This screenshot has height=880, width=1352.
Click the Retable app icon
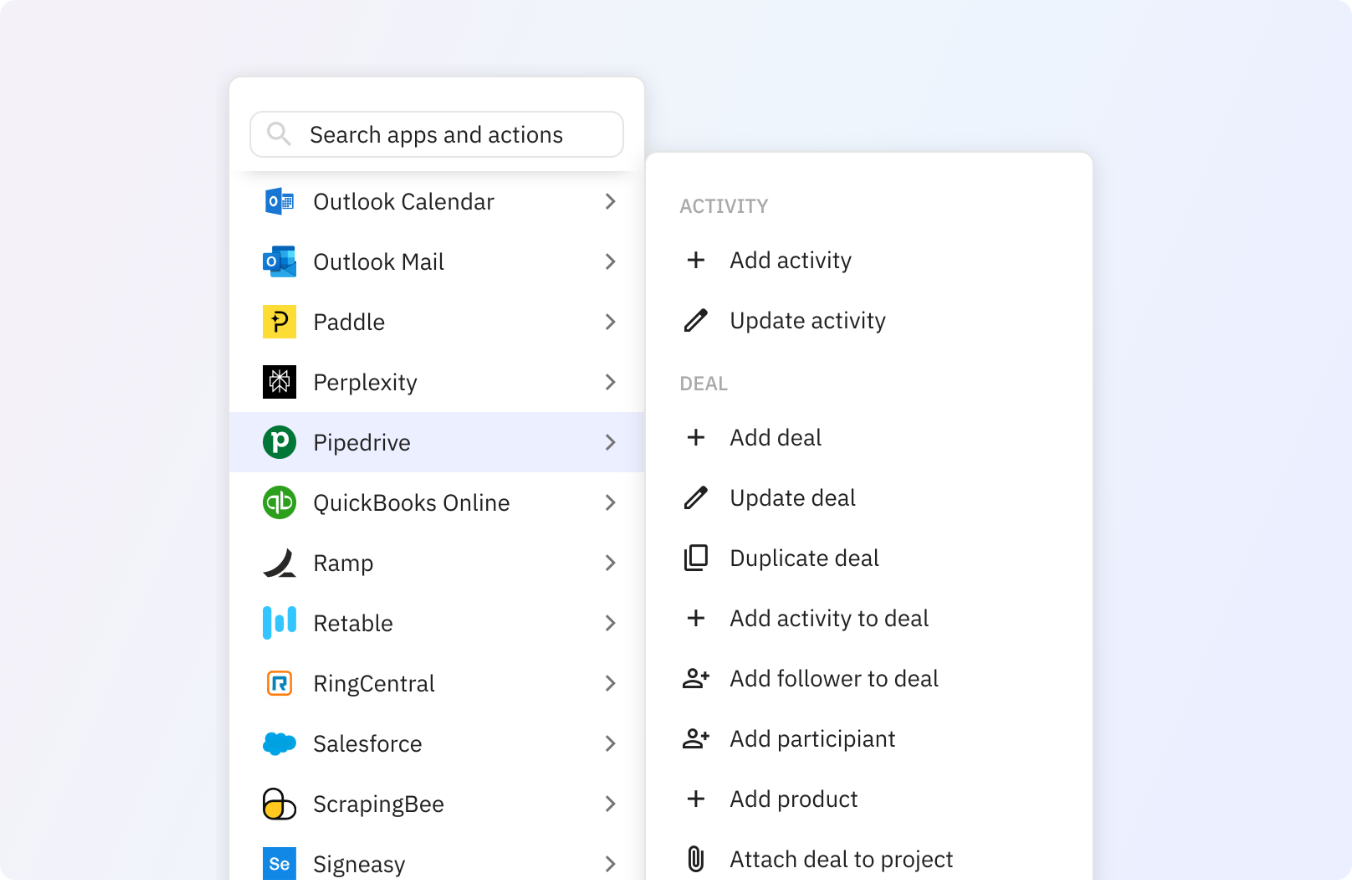(279, 623)
